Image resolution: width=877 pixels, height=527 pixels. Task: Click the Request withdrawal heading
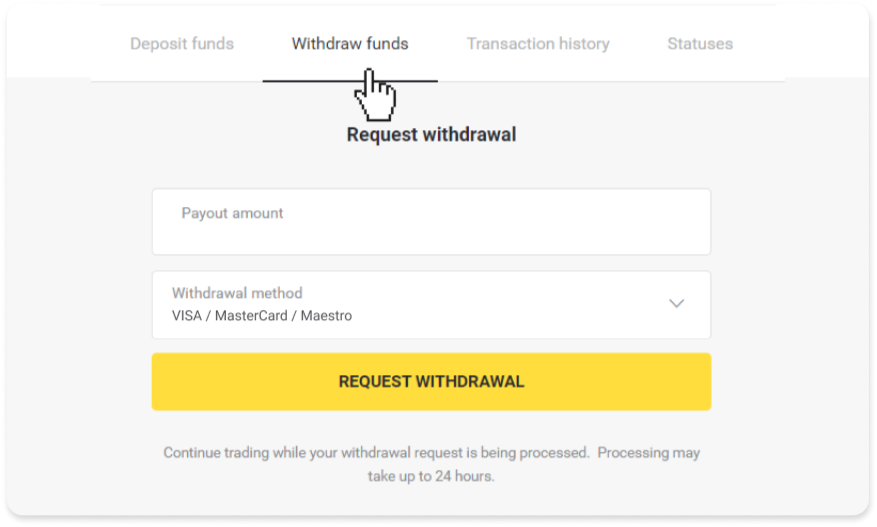(431, 134)
